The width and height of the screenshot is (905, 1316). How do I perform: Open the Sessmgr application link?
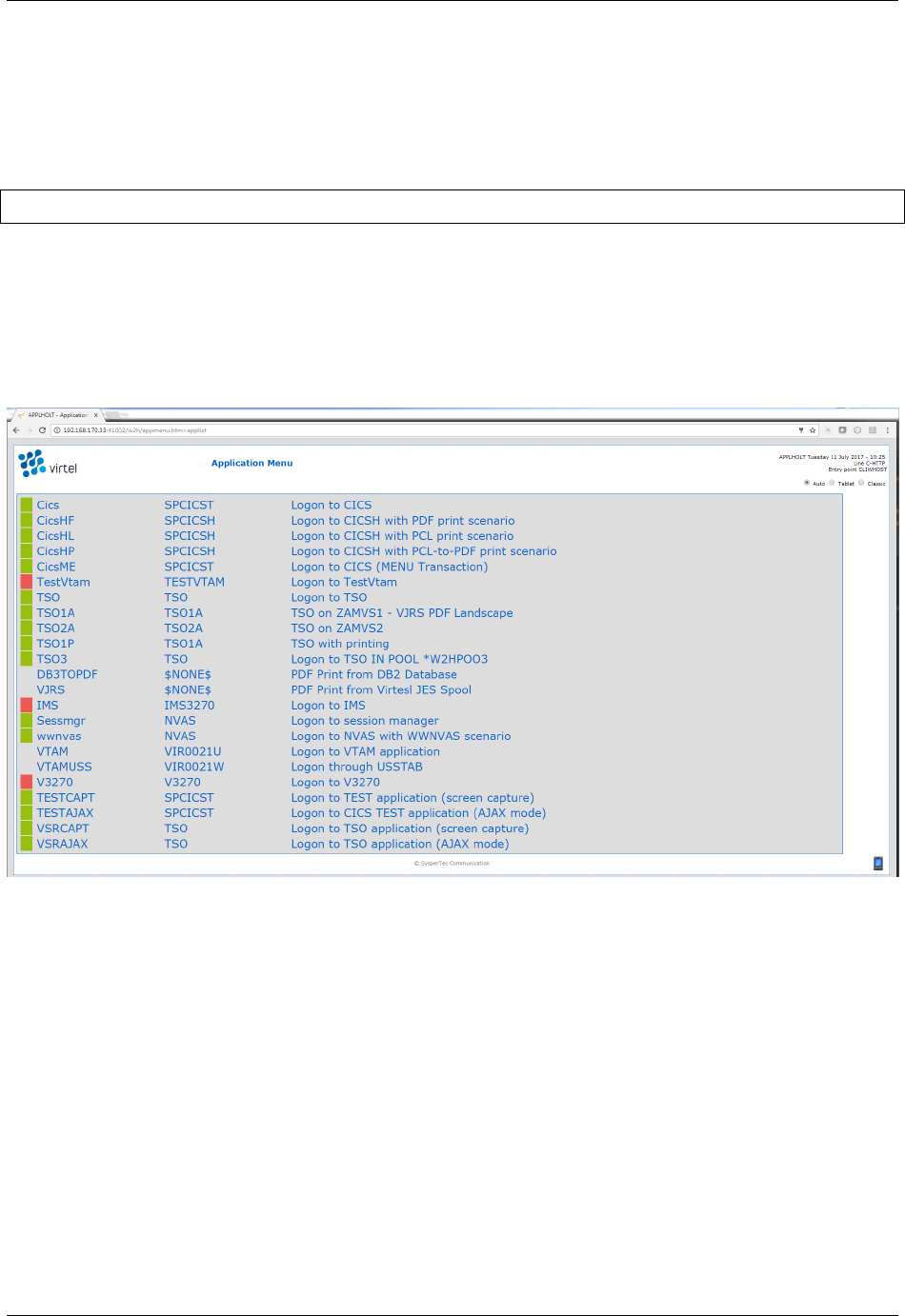point(61,721)
